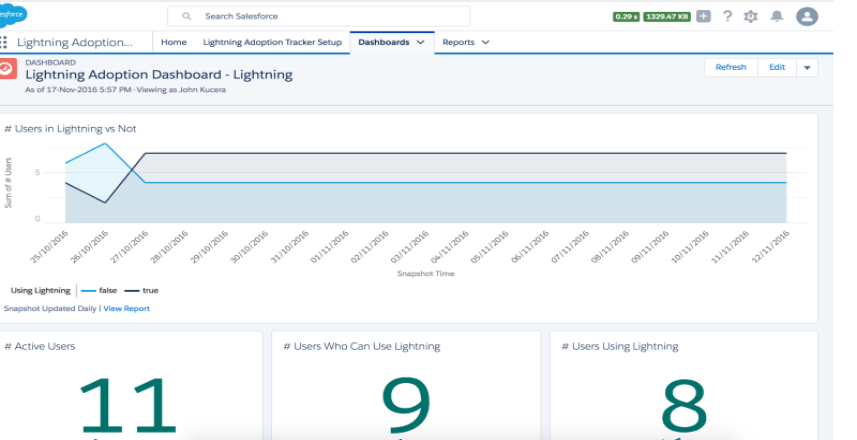Click the red dashboard gauge icon
The width and height of the screenshot is (857, 440).
[7, 68]
